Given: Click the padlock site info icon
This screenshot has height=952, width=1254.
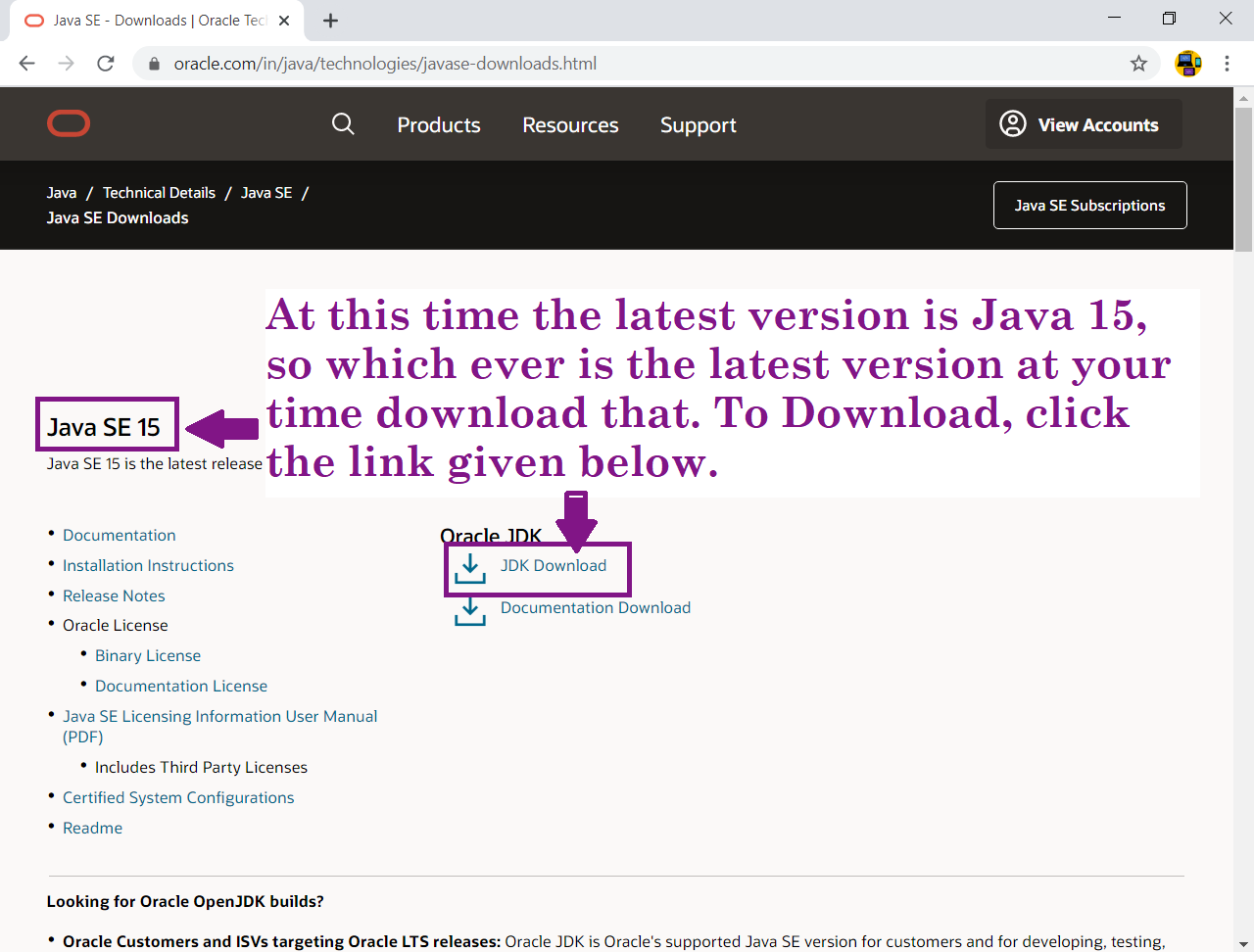Looking at the screenshot, I should 153,64.
